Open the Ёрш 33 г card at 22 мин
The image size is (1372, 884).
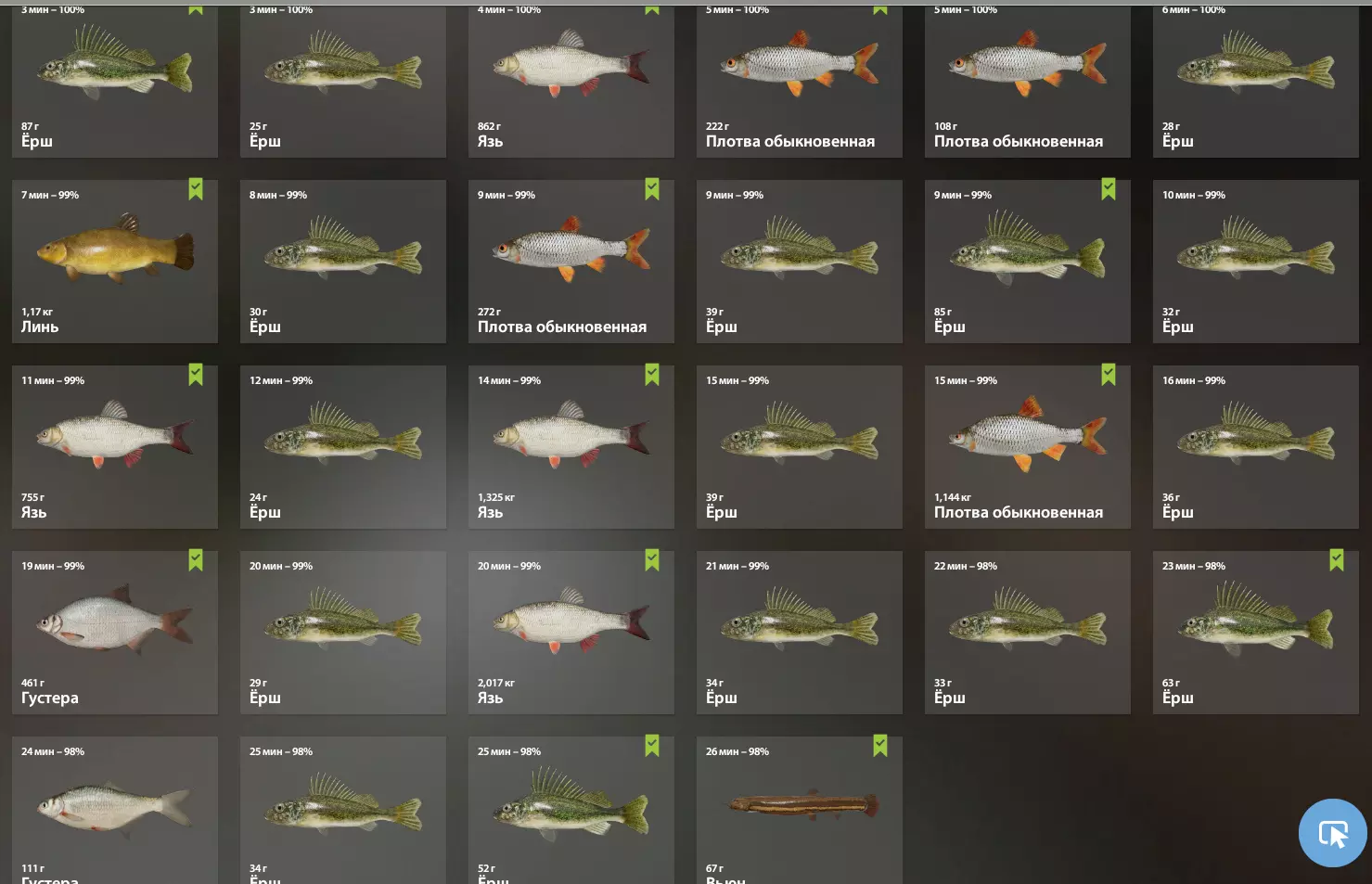click(1028, 633)
